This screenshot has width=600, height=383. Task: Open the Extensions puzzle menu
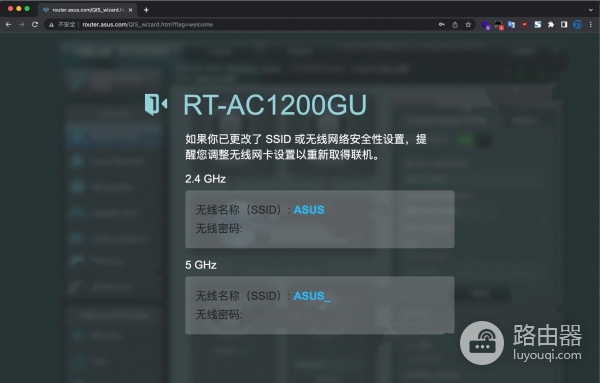[551, 24]
